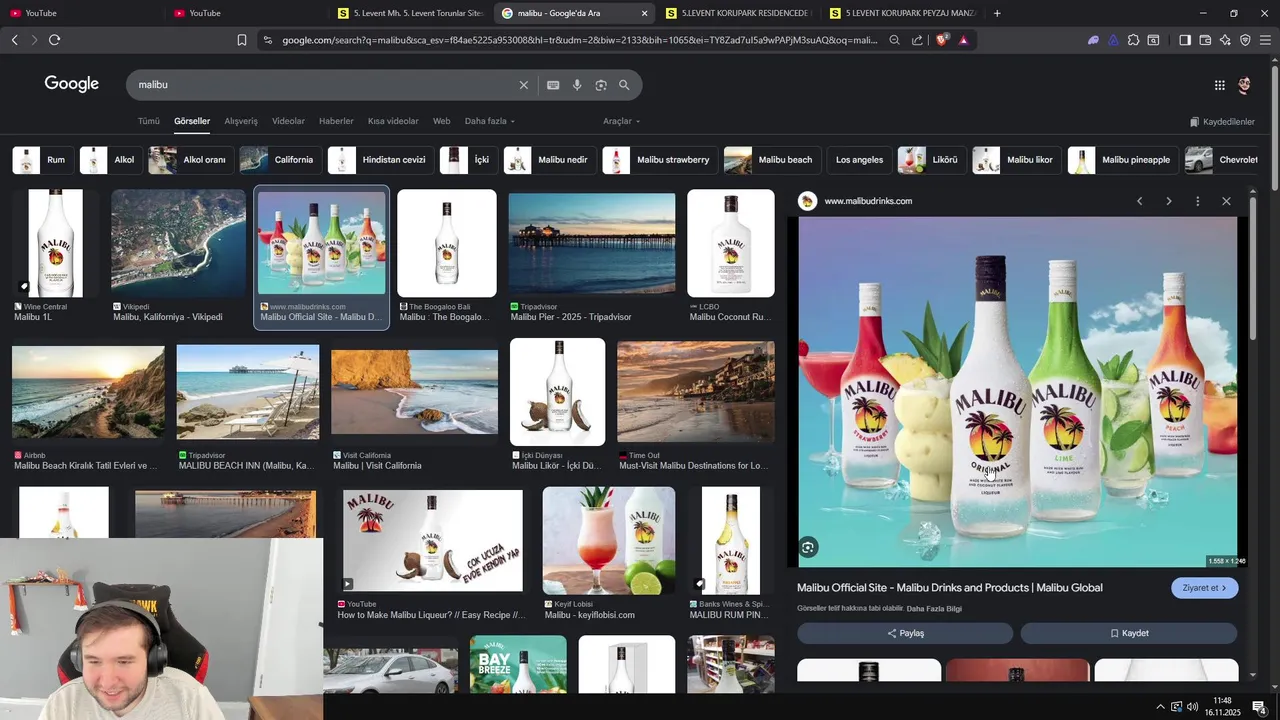The height and width of the screenshot is (720, 1280).
Task: Filter by the Hindistan cevizi chip
Action: (380, 160)
